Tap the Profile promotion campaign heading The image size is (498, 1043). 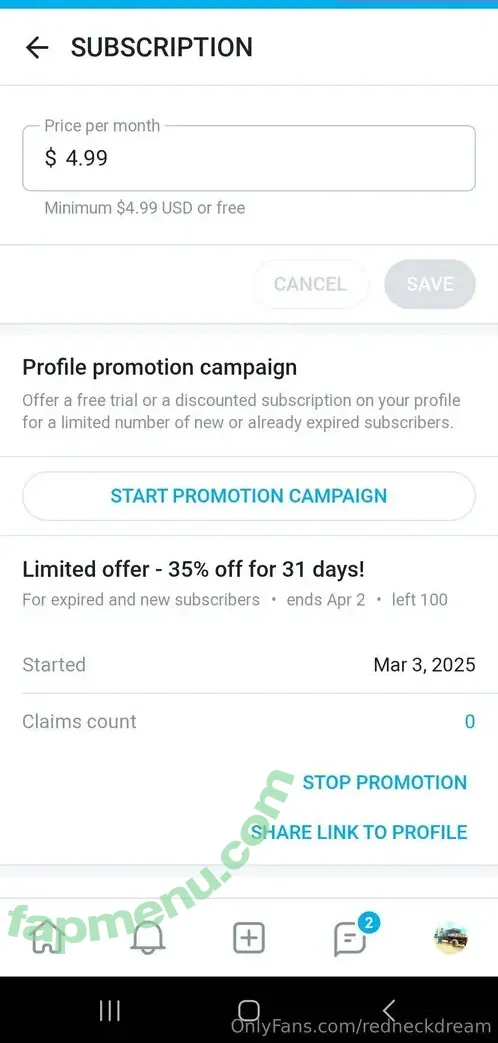pos(160,367)
